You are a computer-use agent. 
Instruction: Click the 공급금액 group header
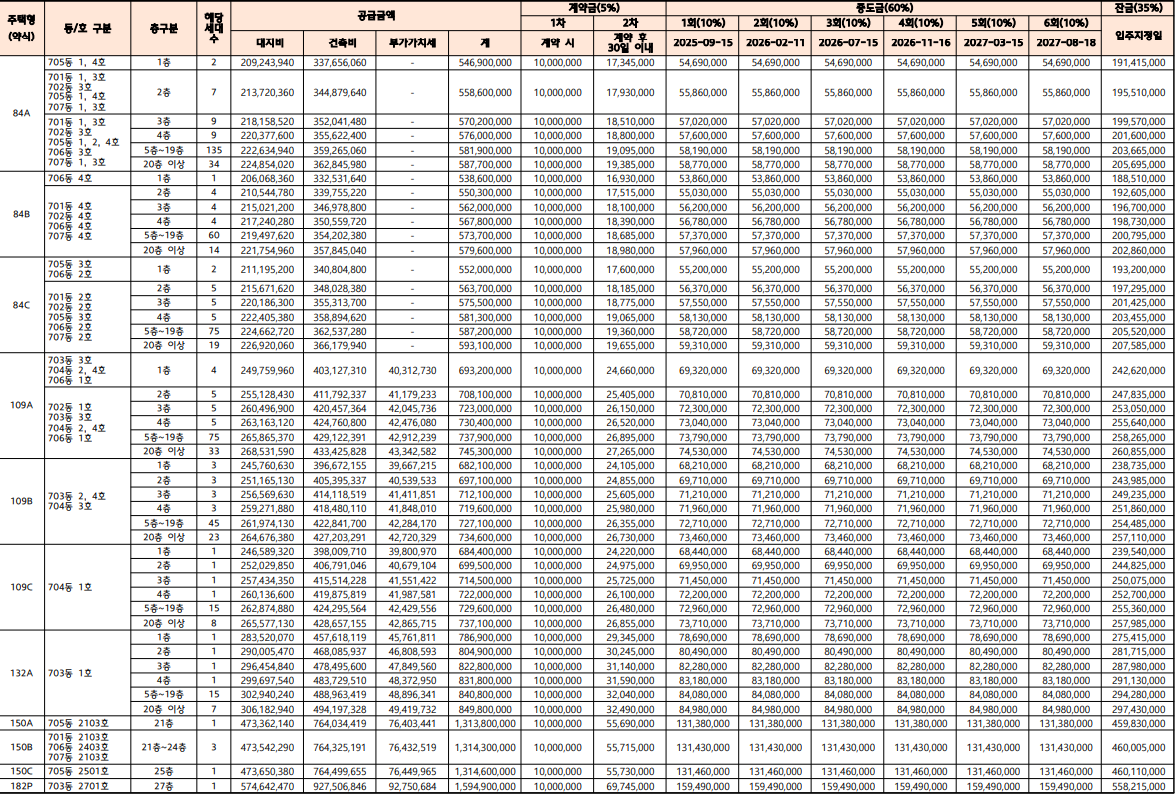pos(376,15)
